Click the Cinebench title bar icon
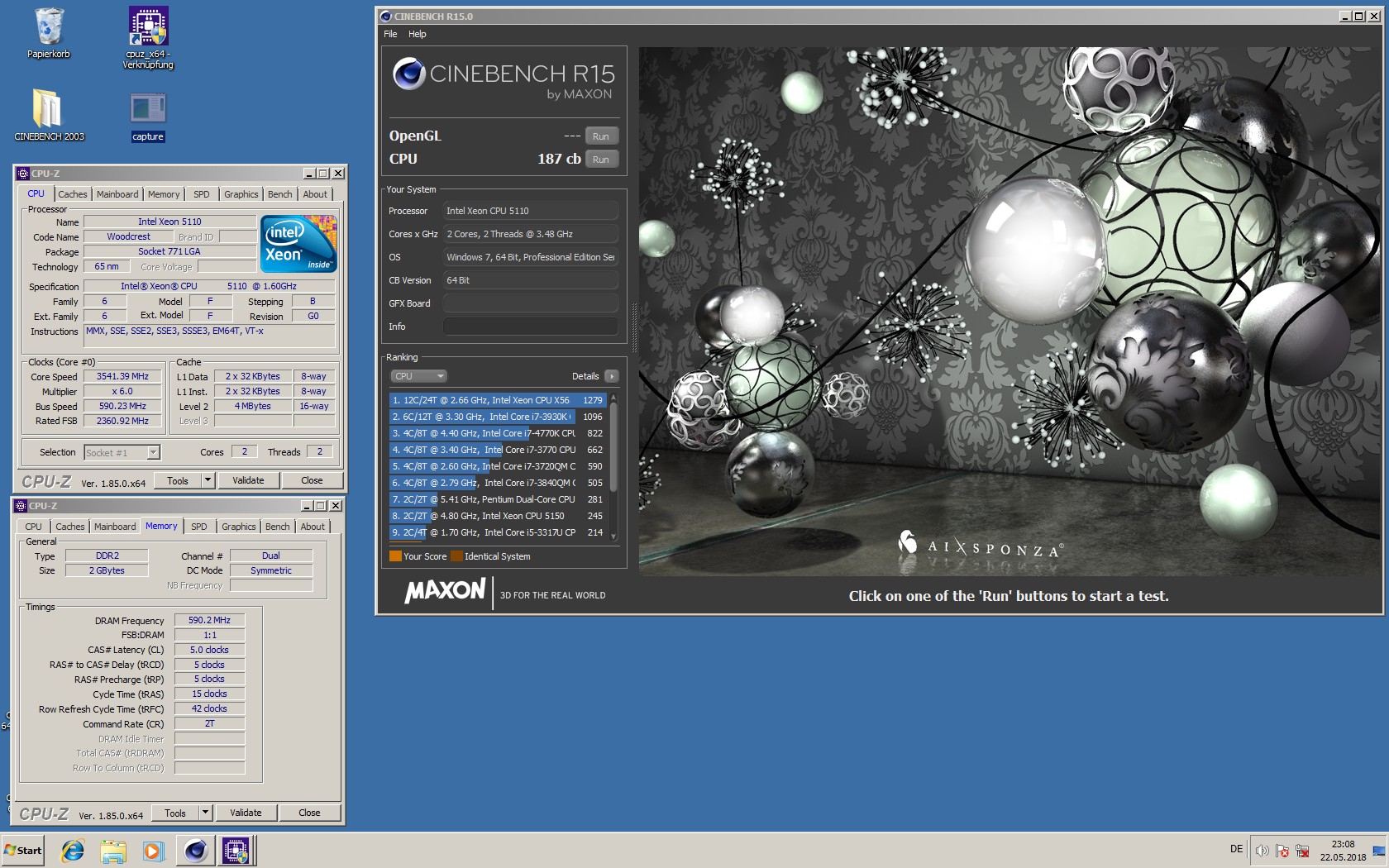Screen dimensions: 1389x868 [385, 17]
